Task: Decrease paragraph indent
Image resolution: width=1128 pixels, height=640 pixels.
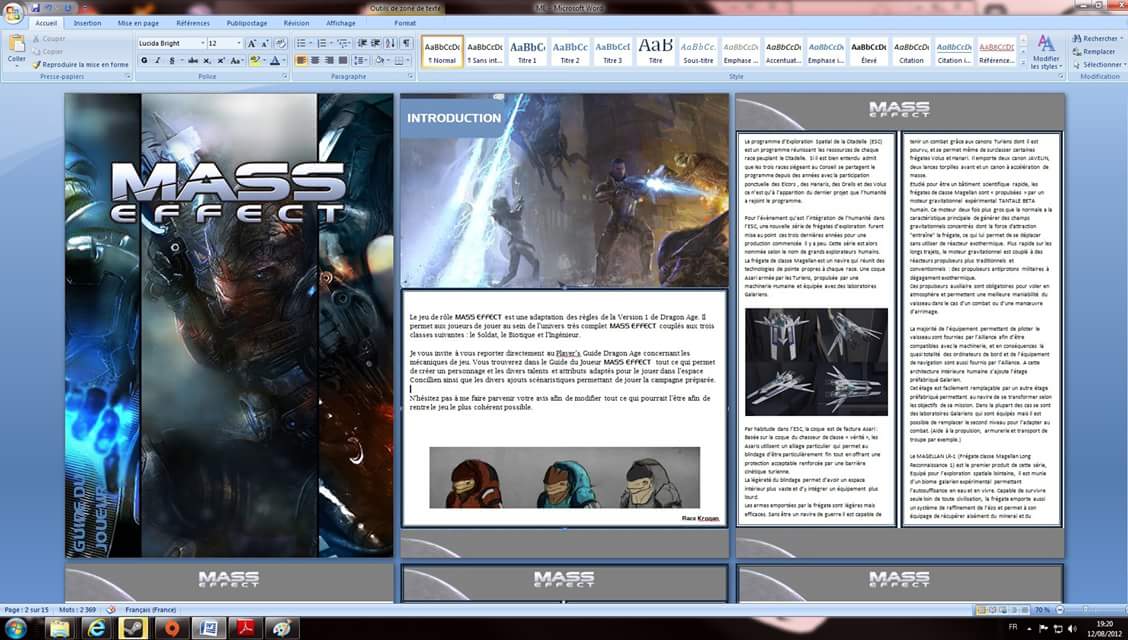Action: [363, 43]
